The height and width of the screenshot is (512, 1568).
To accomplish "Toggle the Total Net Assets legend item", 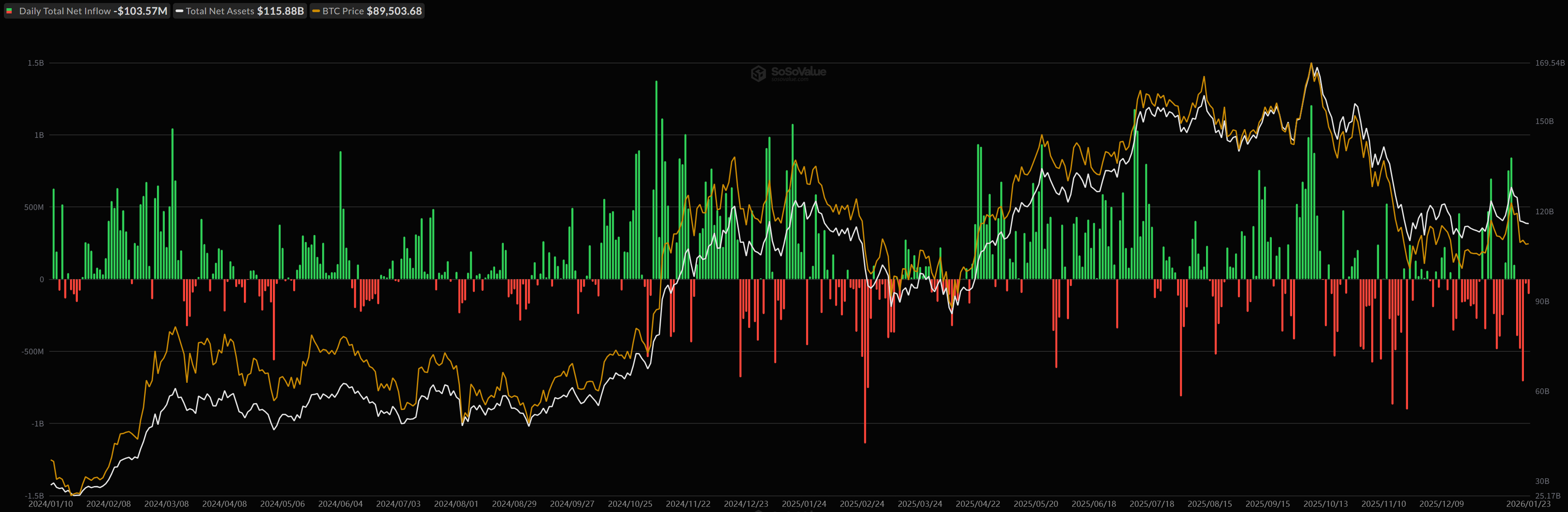I will (x=220, y=11).
